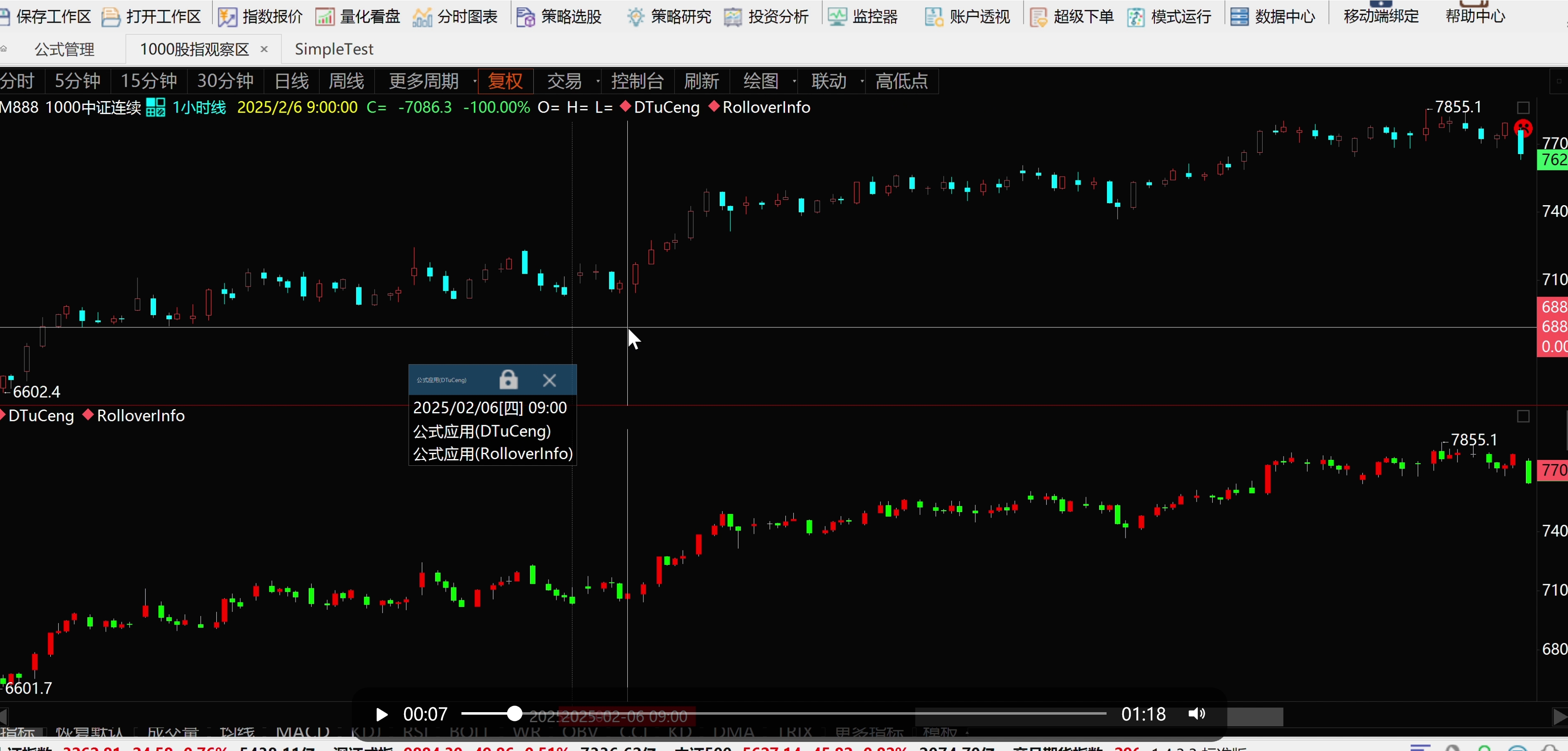Click the scrollbar right arrow at bottom
The height and width of the screenshot is (751, 1568).
(1560, 717)
